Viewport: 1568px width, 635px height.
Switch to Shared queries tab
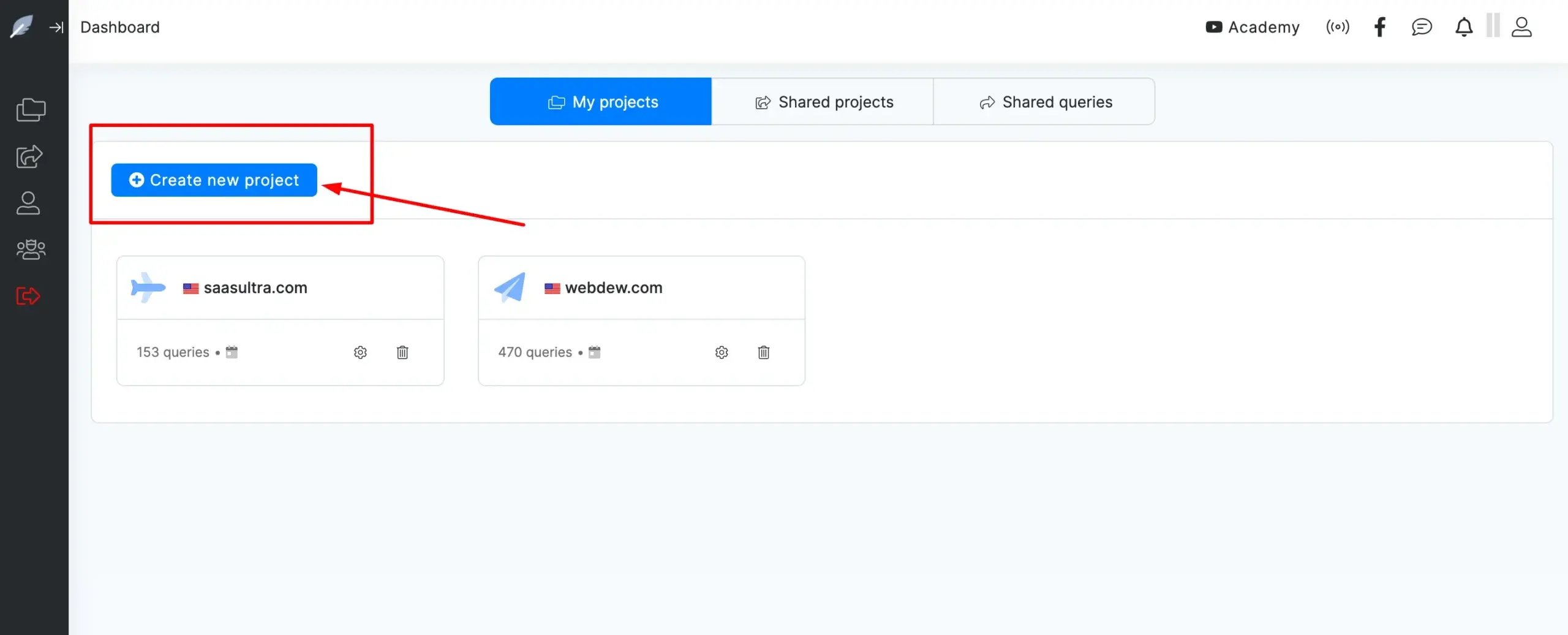(1044, 102)
